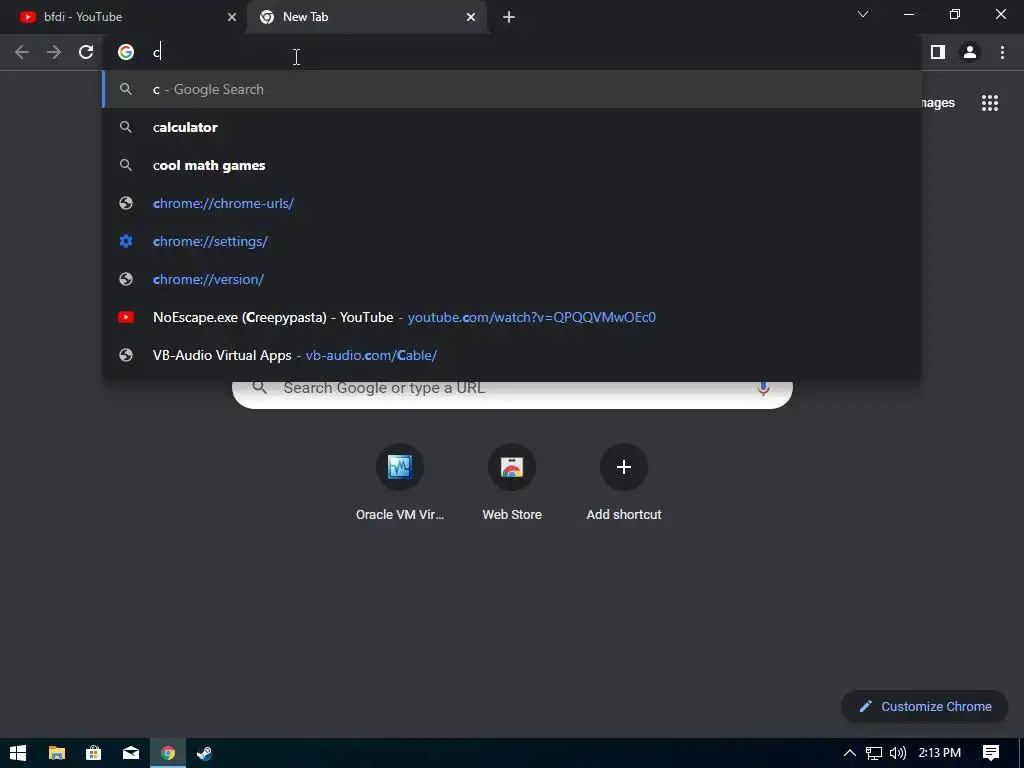The width and height of the screenshot is (1024, 768).
Task: Show hidden system tray icons
Action: 850,753
